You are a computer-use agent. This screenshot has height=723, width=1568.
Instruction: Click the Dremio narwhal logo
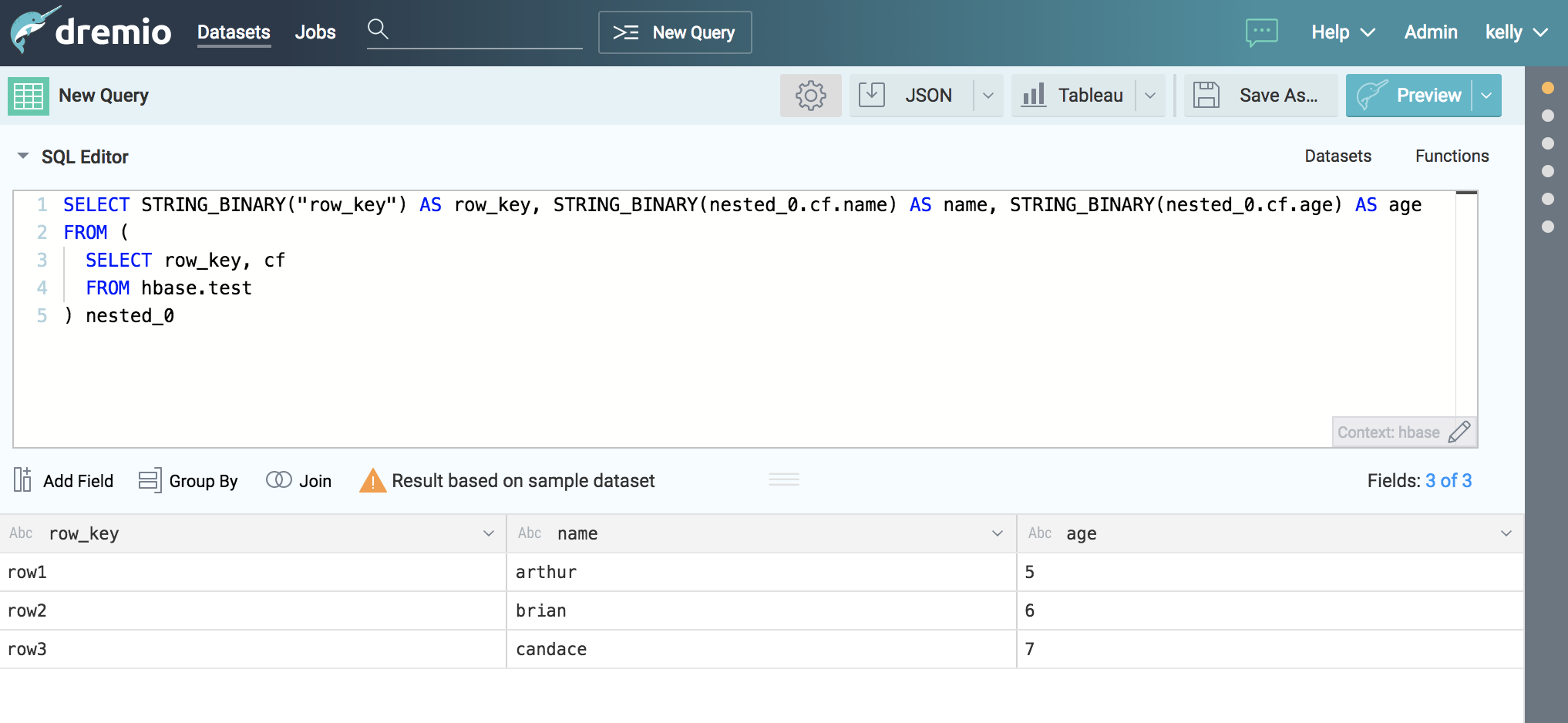32,31
